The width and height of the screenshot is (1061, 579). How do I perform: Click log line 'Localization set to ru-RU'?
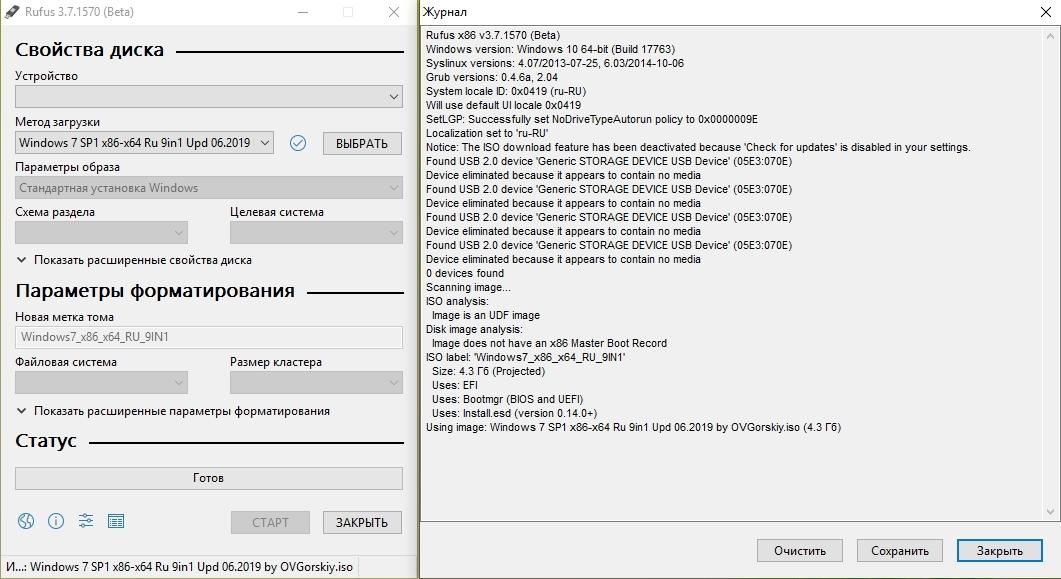pos(487,133)
